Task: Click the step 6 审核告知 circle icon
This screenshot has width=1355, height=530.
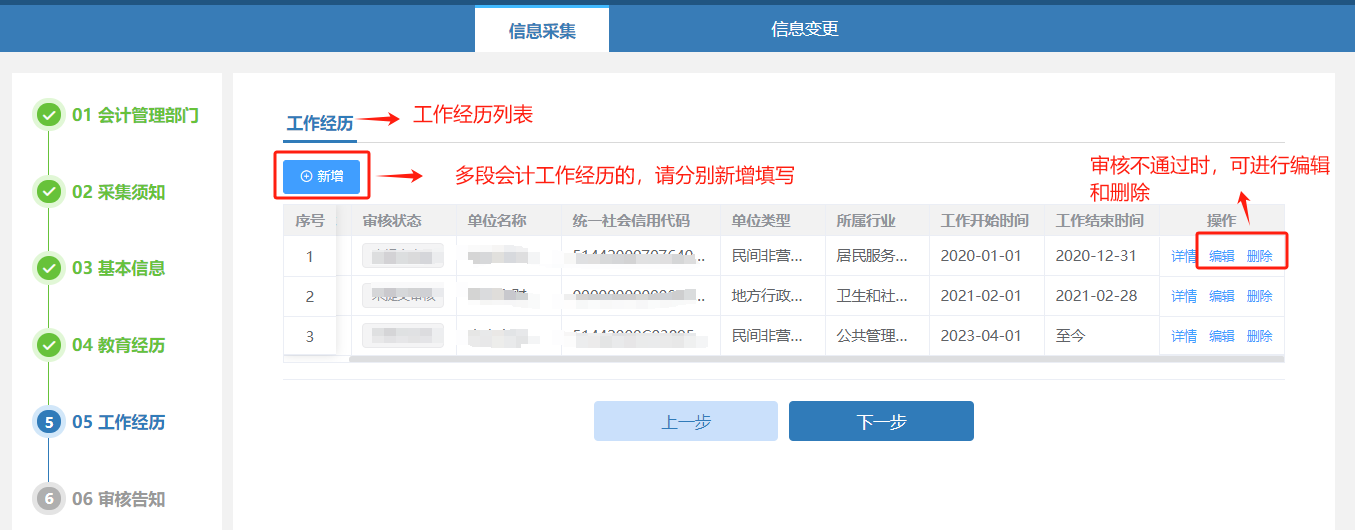Action: pos(48,498)
